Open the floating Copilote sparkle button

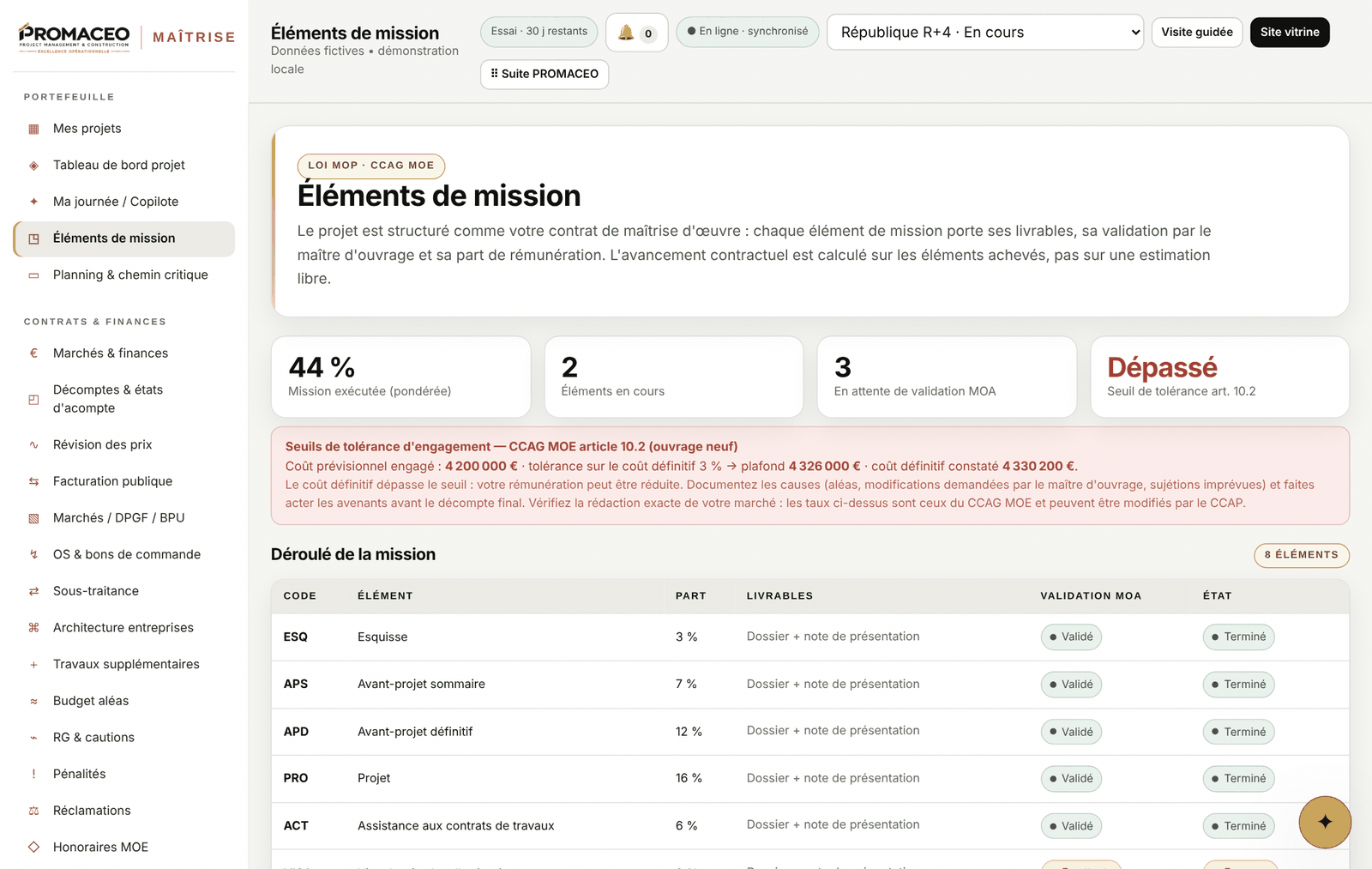pyautogui.click(x=1325, y=822)
